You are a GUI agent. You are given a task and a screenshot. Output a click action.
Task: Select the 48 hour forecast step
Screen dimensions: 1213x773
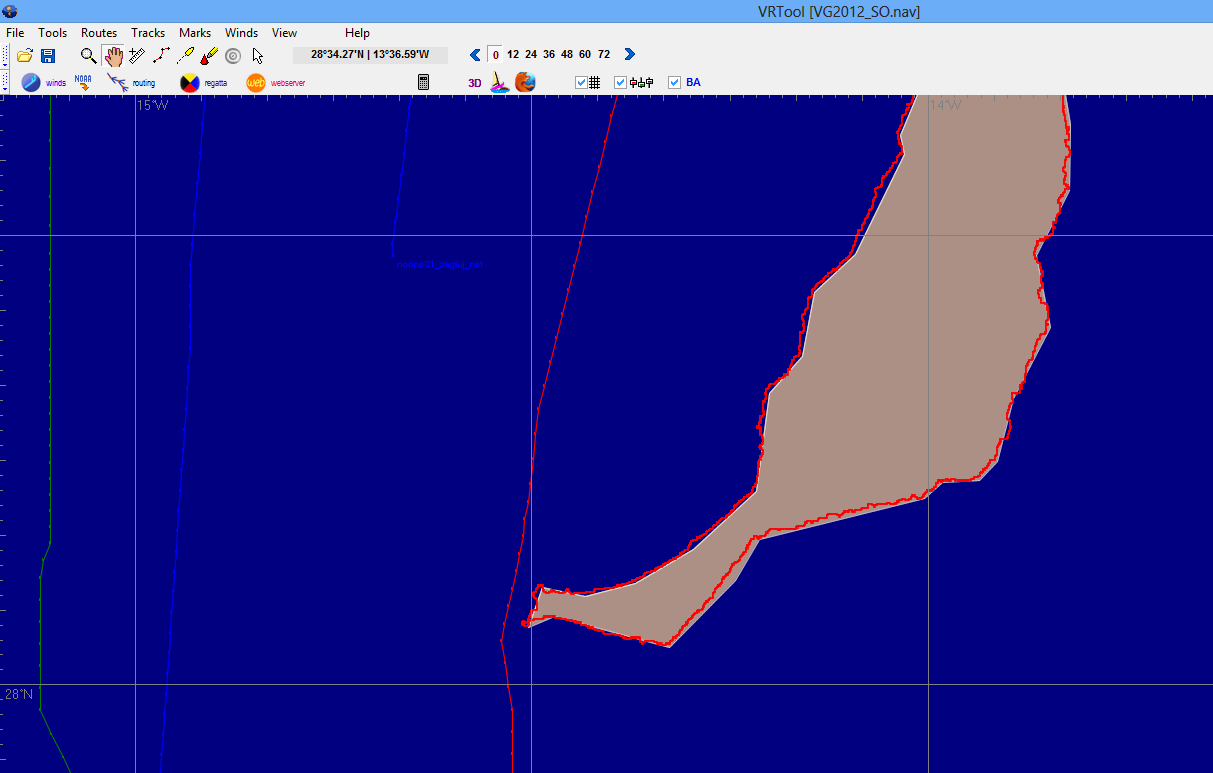click(567, 55)
